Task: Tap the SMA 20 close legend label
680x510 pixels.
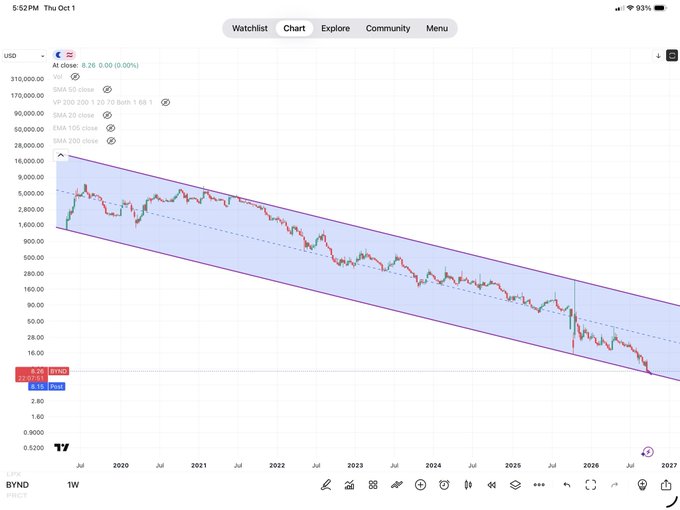Action: tap(73, 115)
